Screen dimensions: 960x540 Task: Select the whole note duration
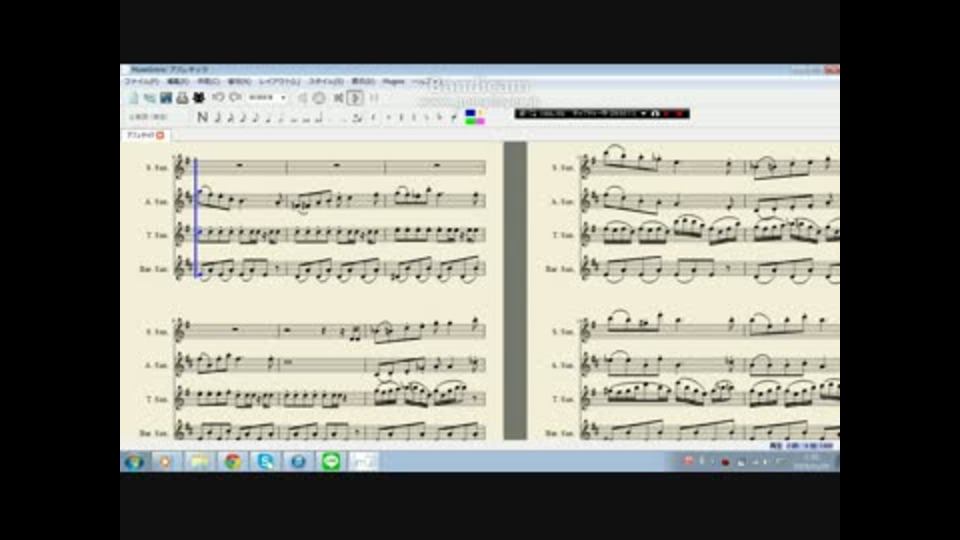294,118
